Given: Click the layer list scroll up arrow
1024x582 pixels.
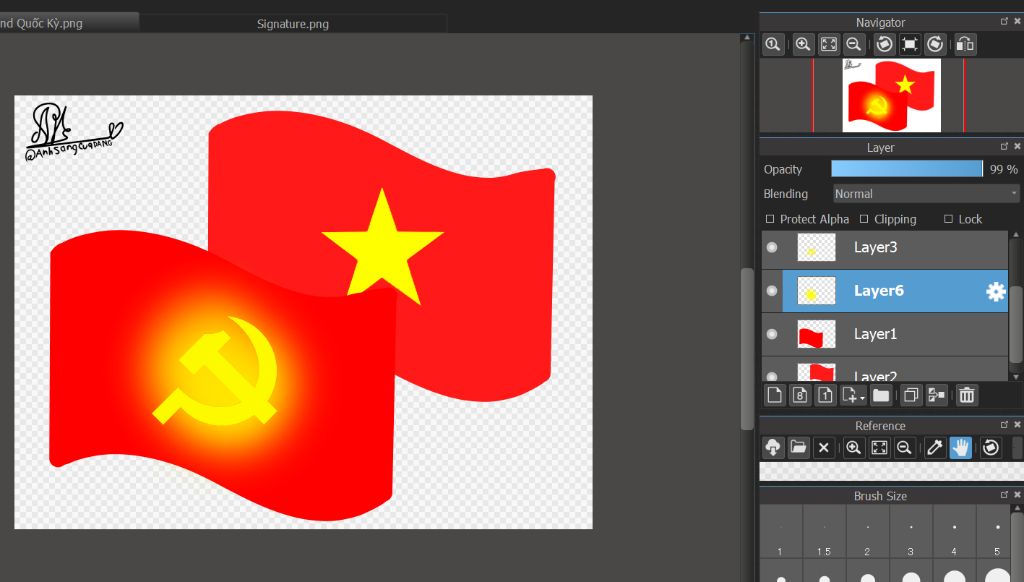Looking at the screenshot, I should 1016,235.
